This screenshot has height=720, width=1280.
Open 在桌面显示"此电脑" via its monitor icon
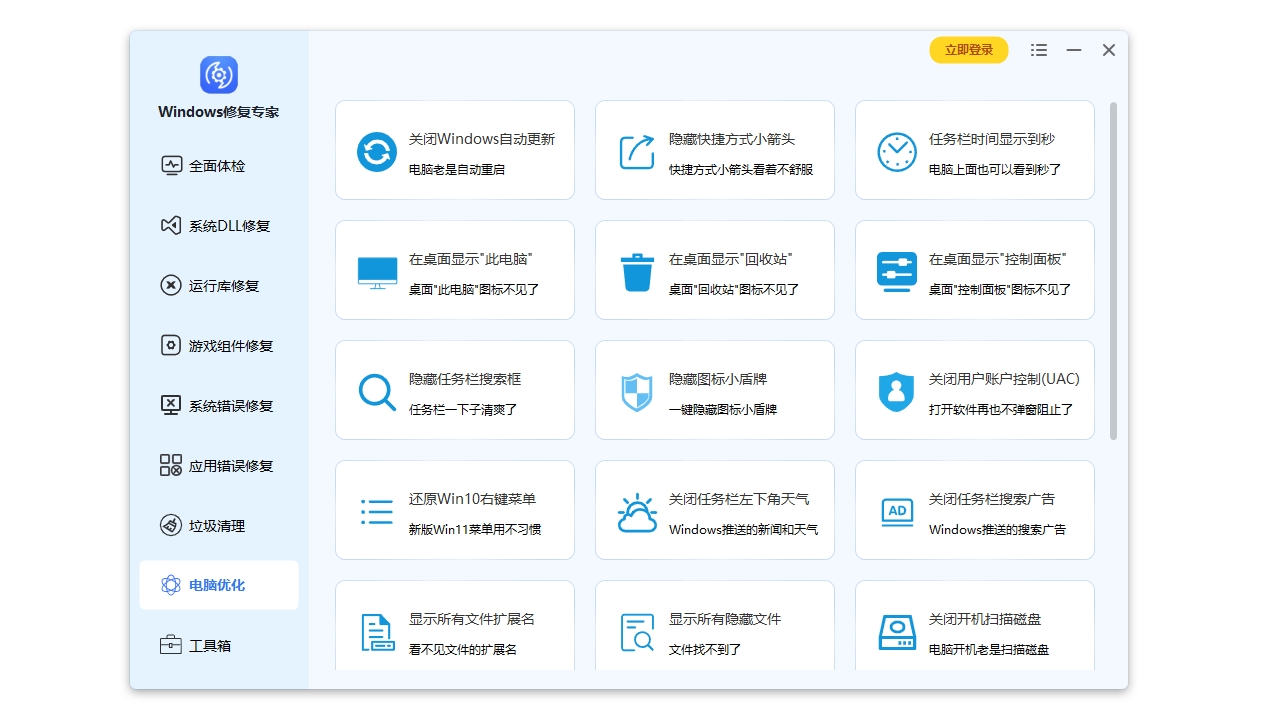(376, 270)
